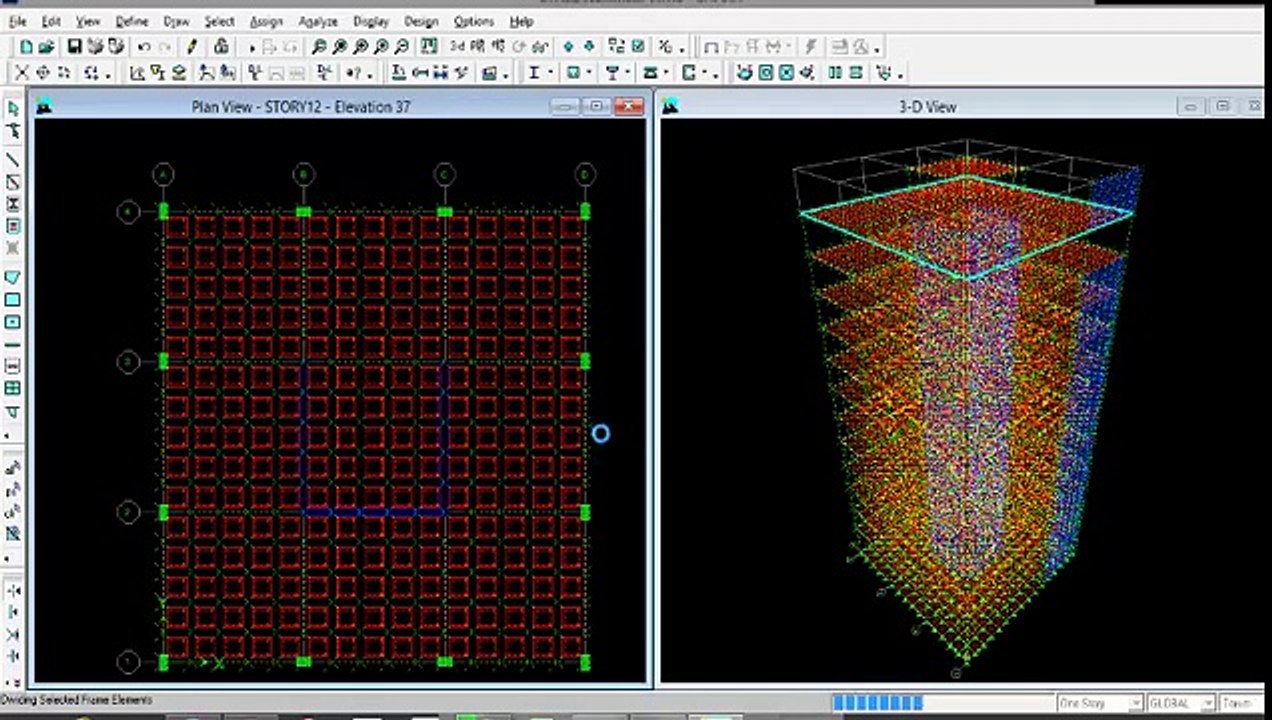Maximize the Plan View window
The image size is (1272, 720).
(596, 106)
